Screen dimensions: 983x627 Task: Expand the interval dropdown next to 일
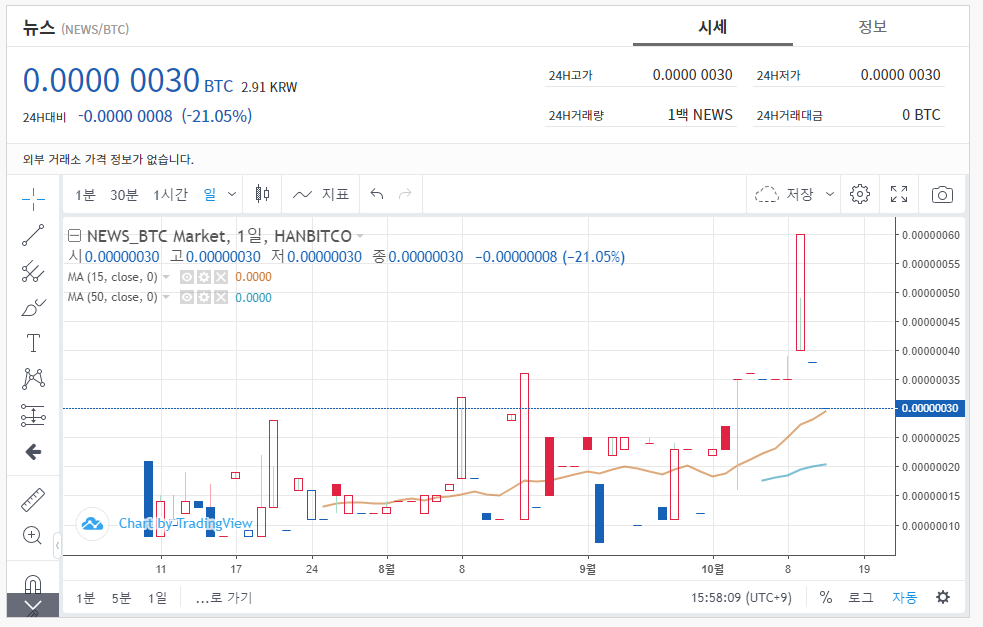pos(232,194)
